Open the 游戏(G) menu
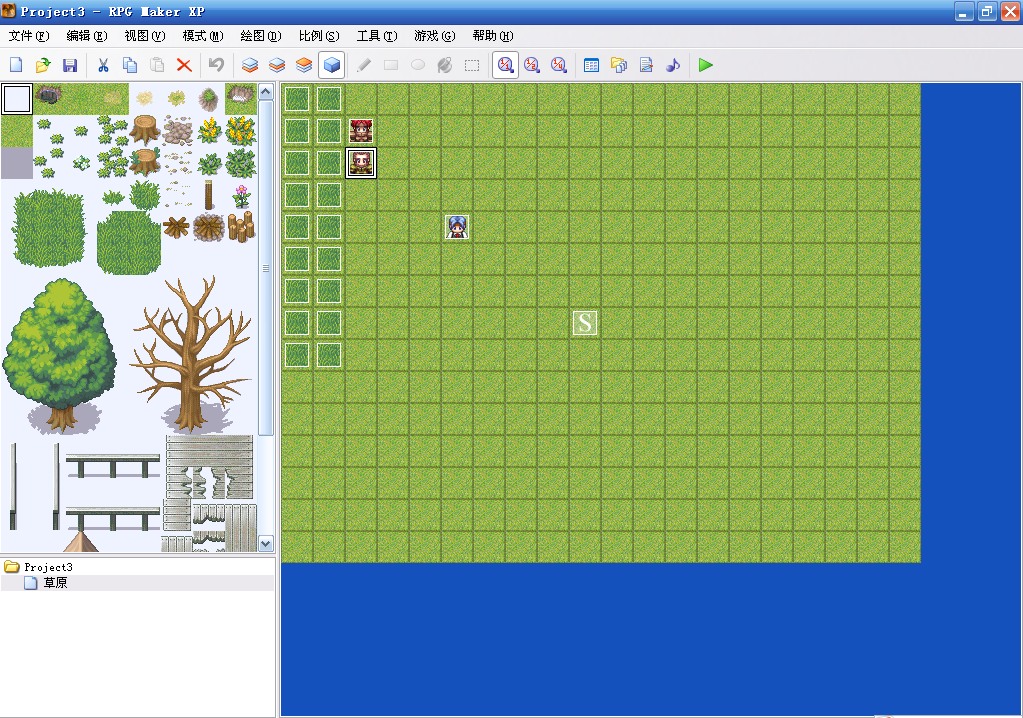 [435, 36]
